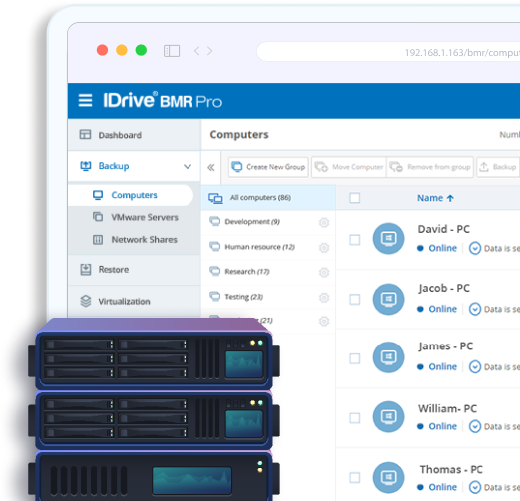
Task: Open settings gear for the (21) group
Action: [324, 321]
